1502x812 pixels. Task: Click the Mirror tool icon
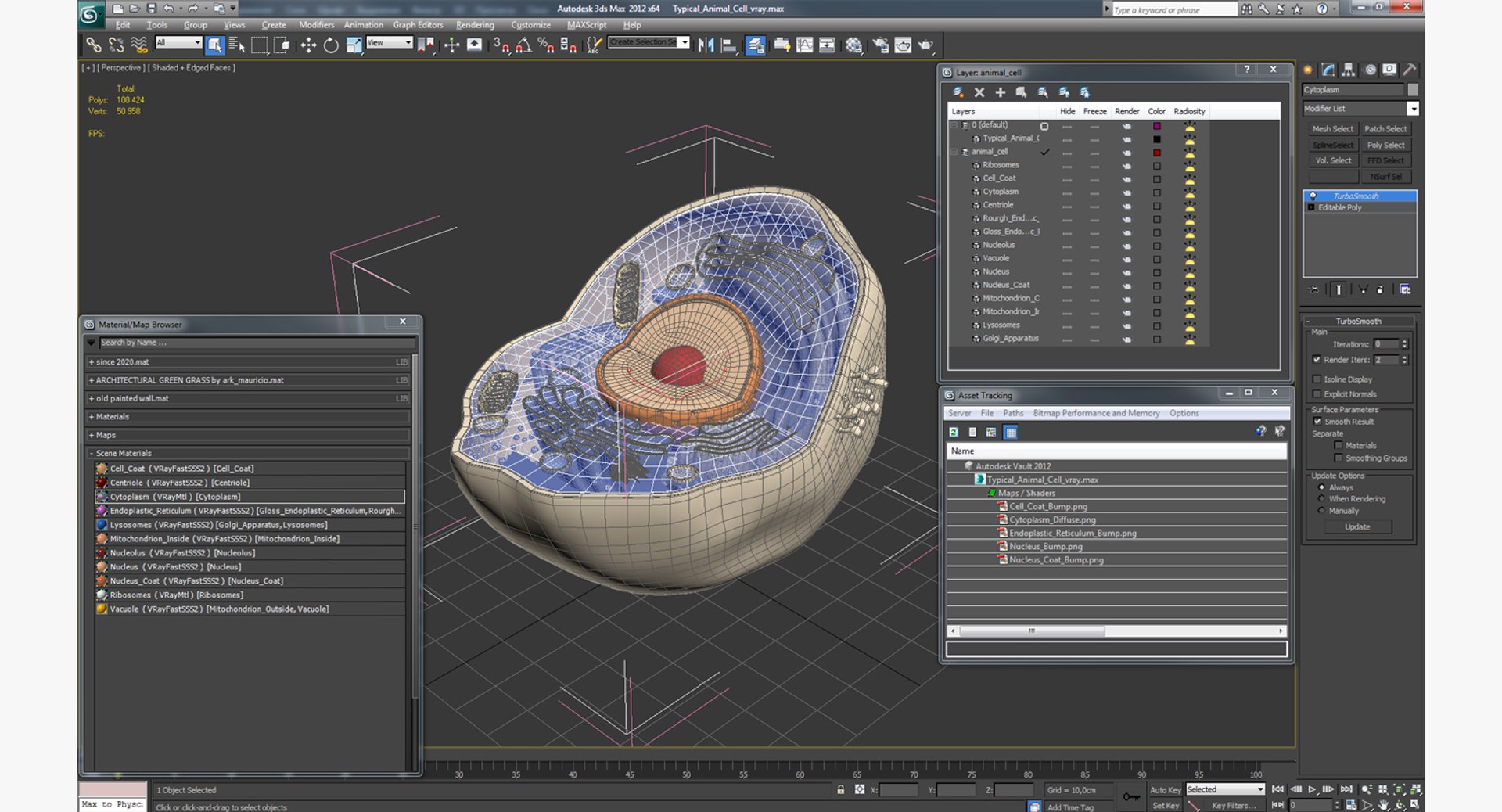[706, 45]
